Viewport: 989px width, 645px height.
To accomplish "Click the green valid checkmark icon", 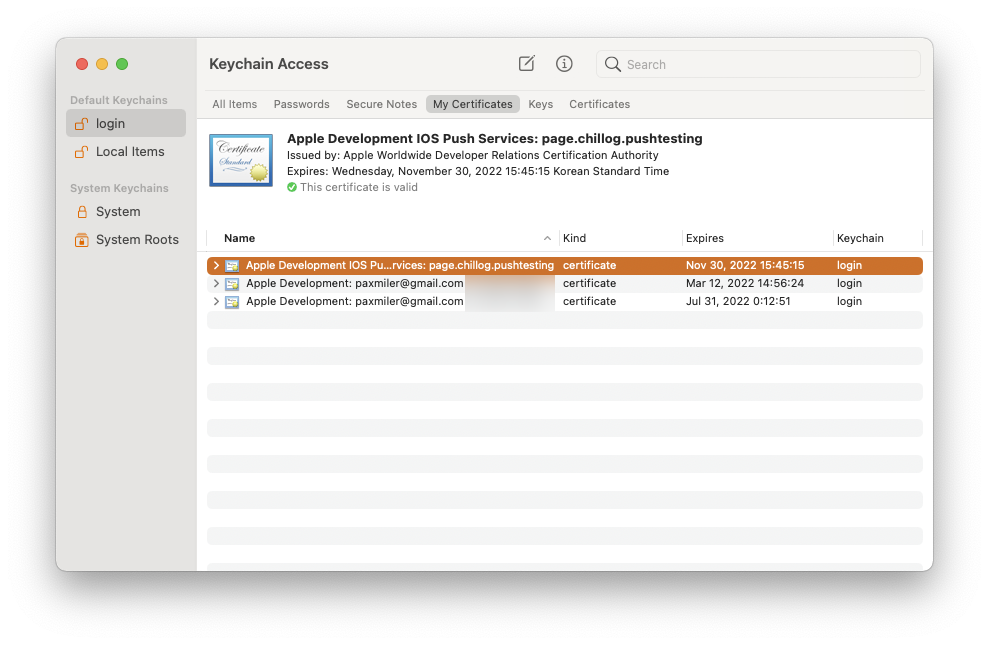I will tap(292, 187).
